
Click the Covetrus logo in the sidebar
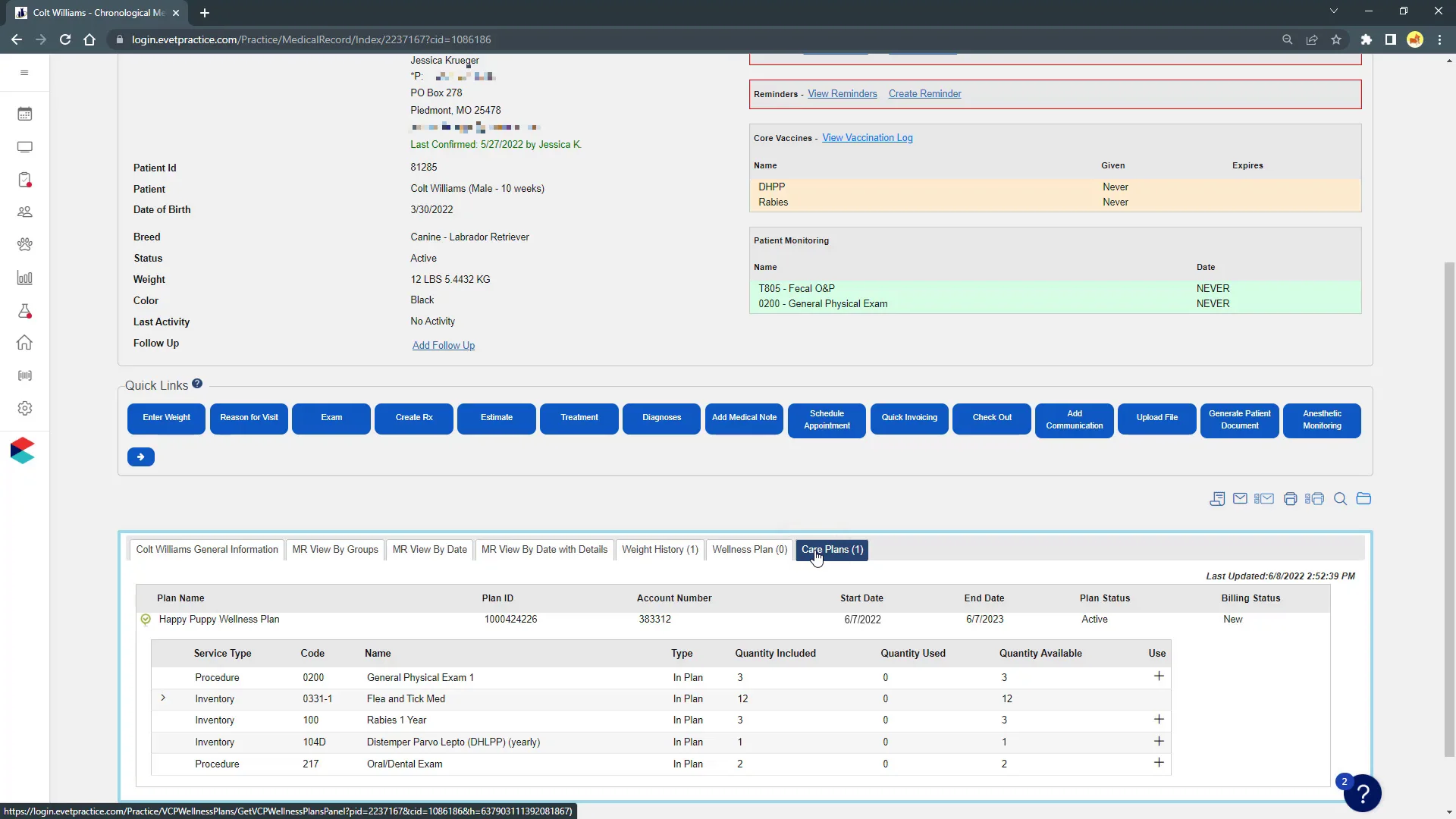click(23, 450)
